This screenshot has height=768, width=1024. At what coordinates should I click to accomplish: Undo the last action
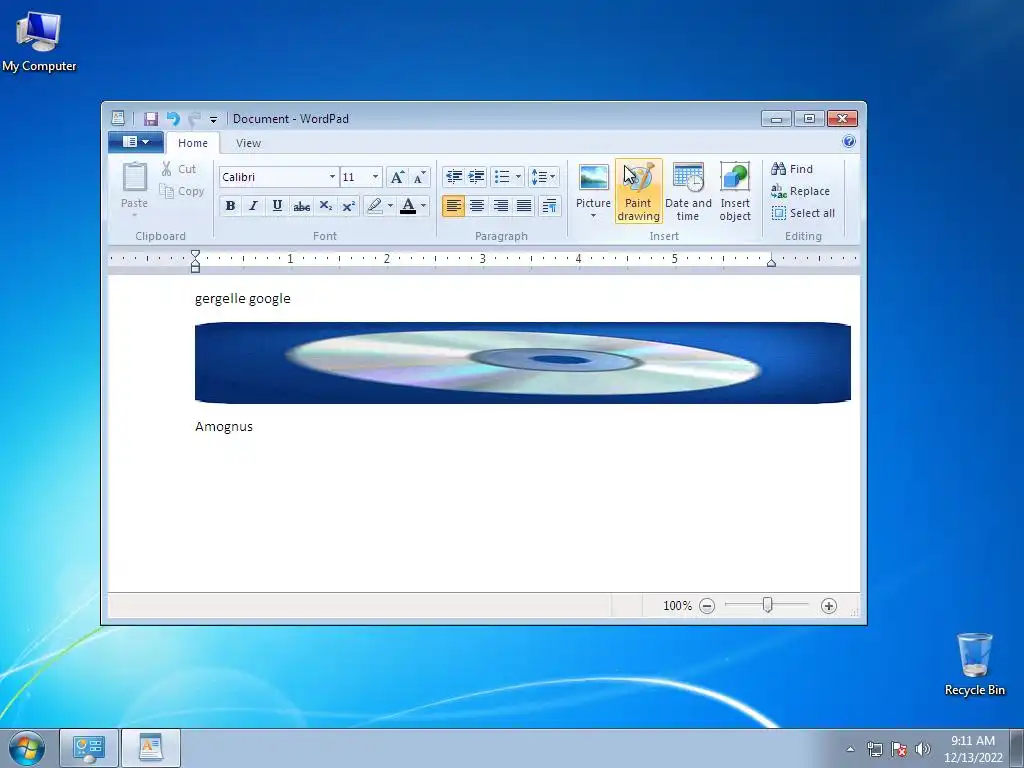click(x=173, y=119)
